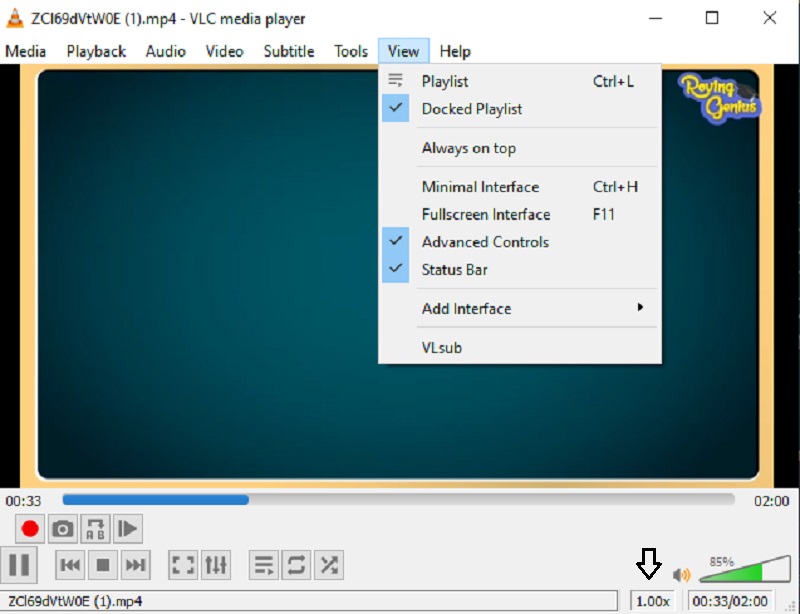The image size is (800, 614).
Task: Open the Tools menu
Action: (x=350, y=51)
